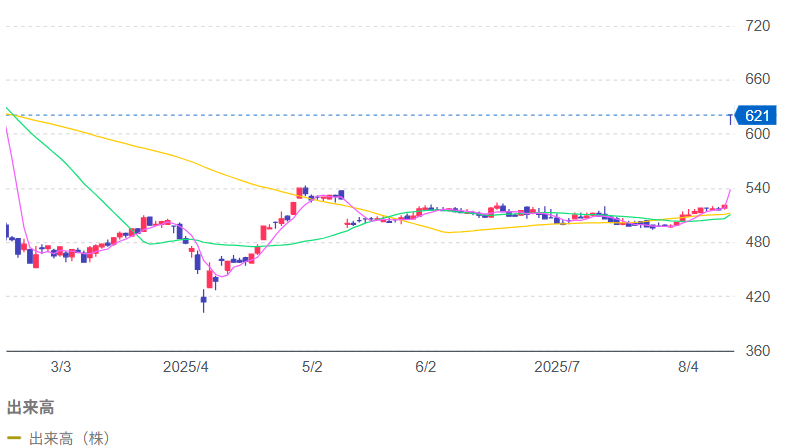This screenshot has width=792, height=448.
Task: Click the 8/4 date label
Action: (x=688, y=367)
